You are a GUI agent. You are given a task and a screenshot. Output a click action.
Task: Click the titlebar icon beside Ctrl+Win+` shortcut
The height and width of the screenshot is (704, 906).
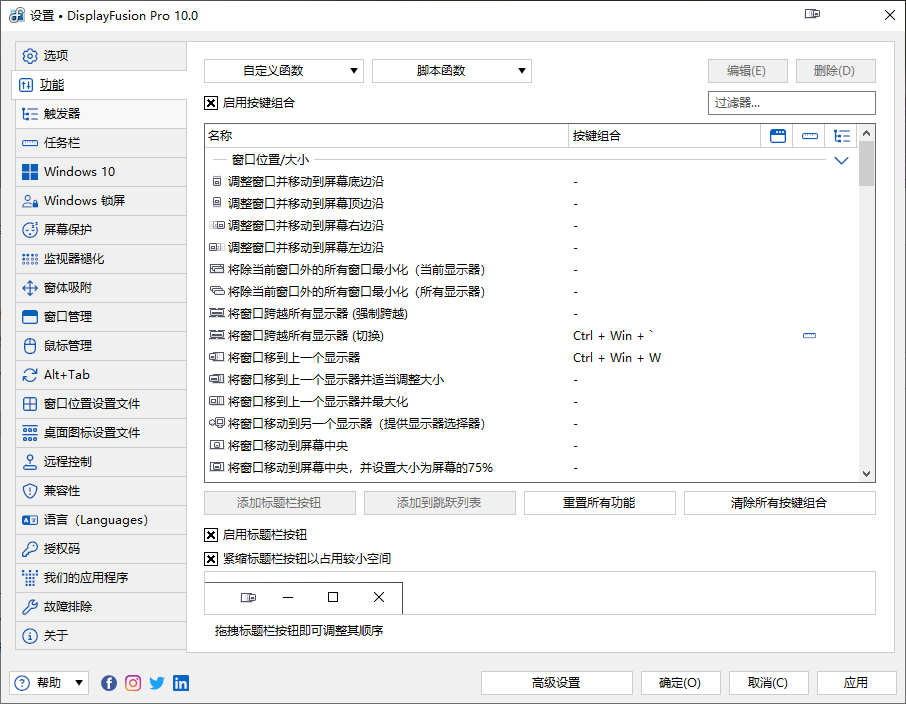click(x=809, y=336)
